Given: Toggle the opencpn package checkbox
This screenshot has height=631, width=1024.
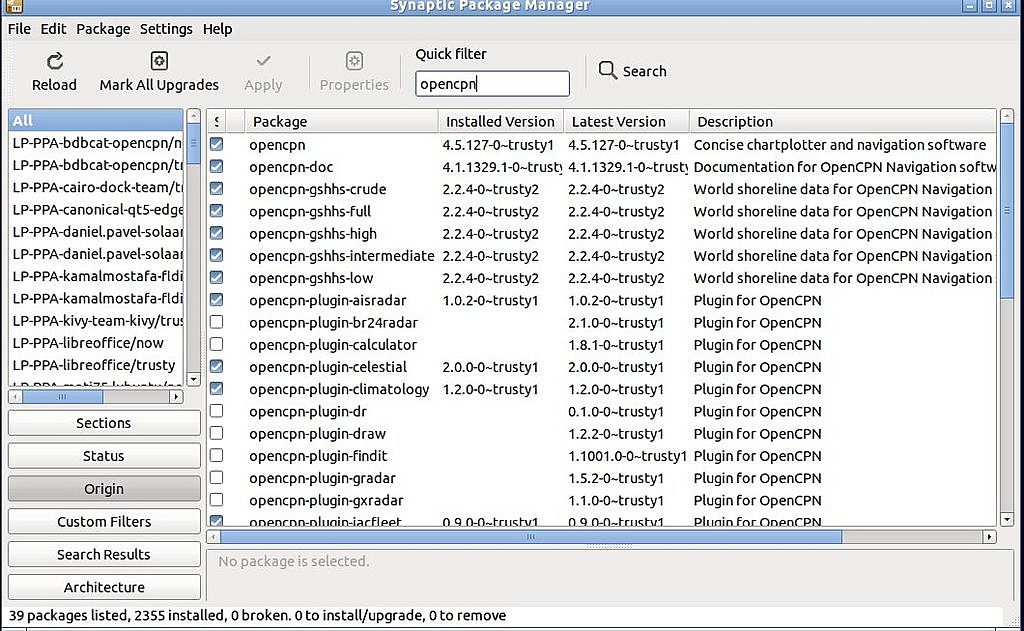Looking at the screenshot, I should 217,144.
